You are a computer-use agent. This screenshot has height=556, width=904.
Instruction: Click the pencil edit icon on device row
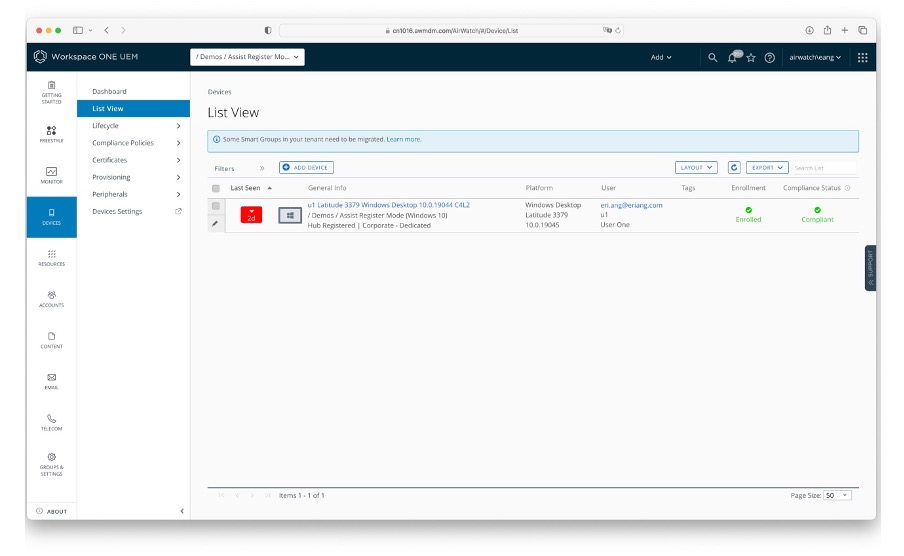coord(215,224)
